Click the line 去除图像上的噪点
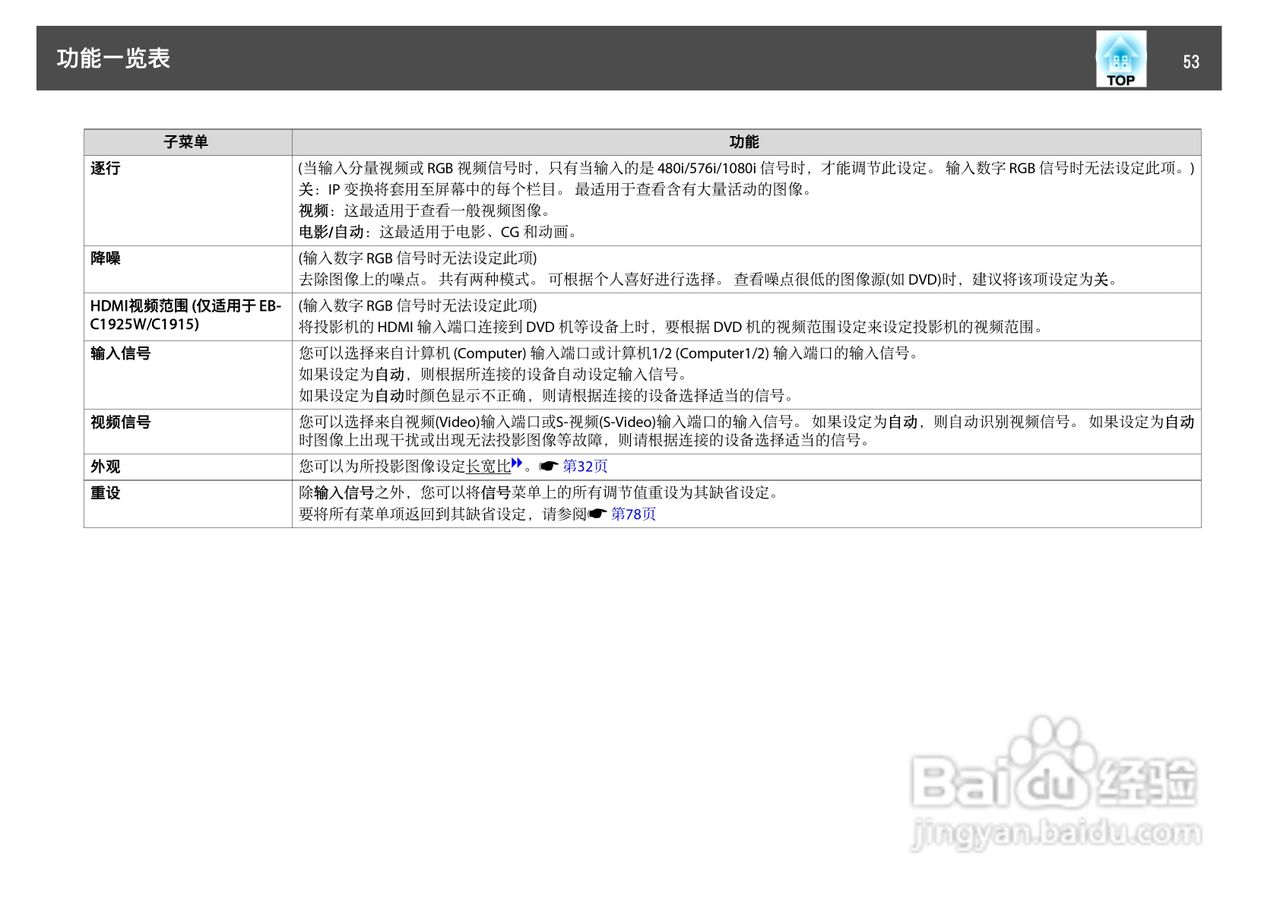This screenshot has width=1280, height=905. click(708, 280)
